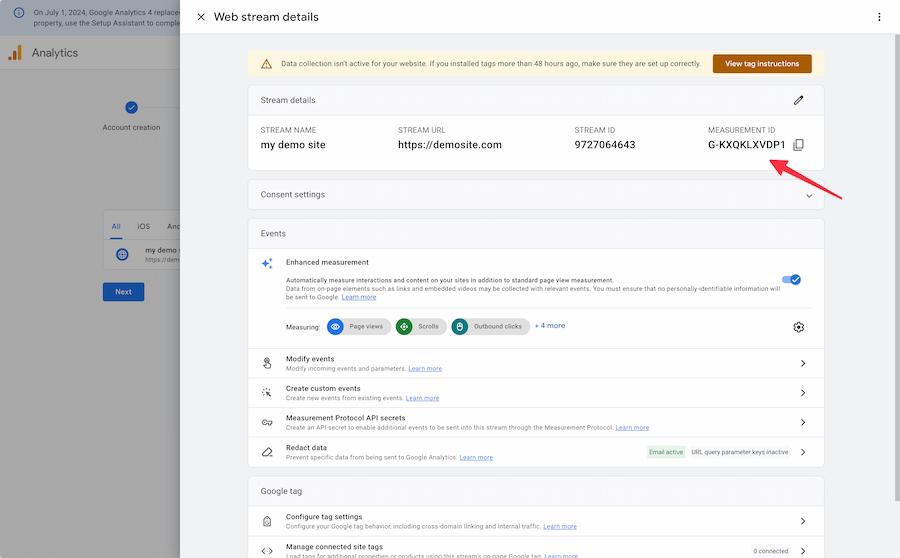Open Learn more link for Modify events

425,369
